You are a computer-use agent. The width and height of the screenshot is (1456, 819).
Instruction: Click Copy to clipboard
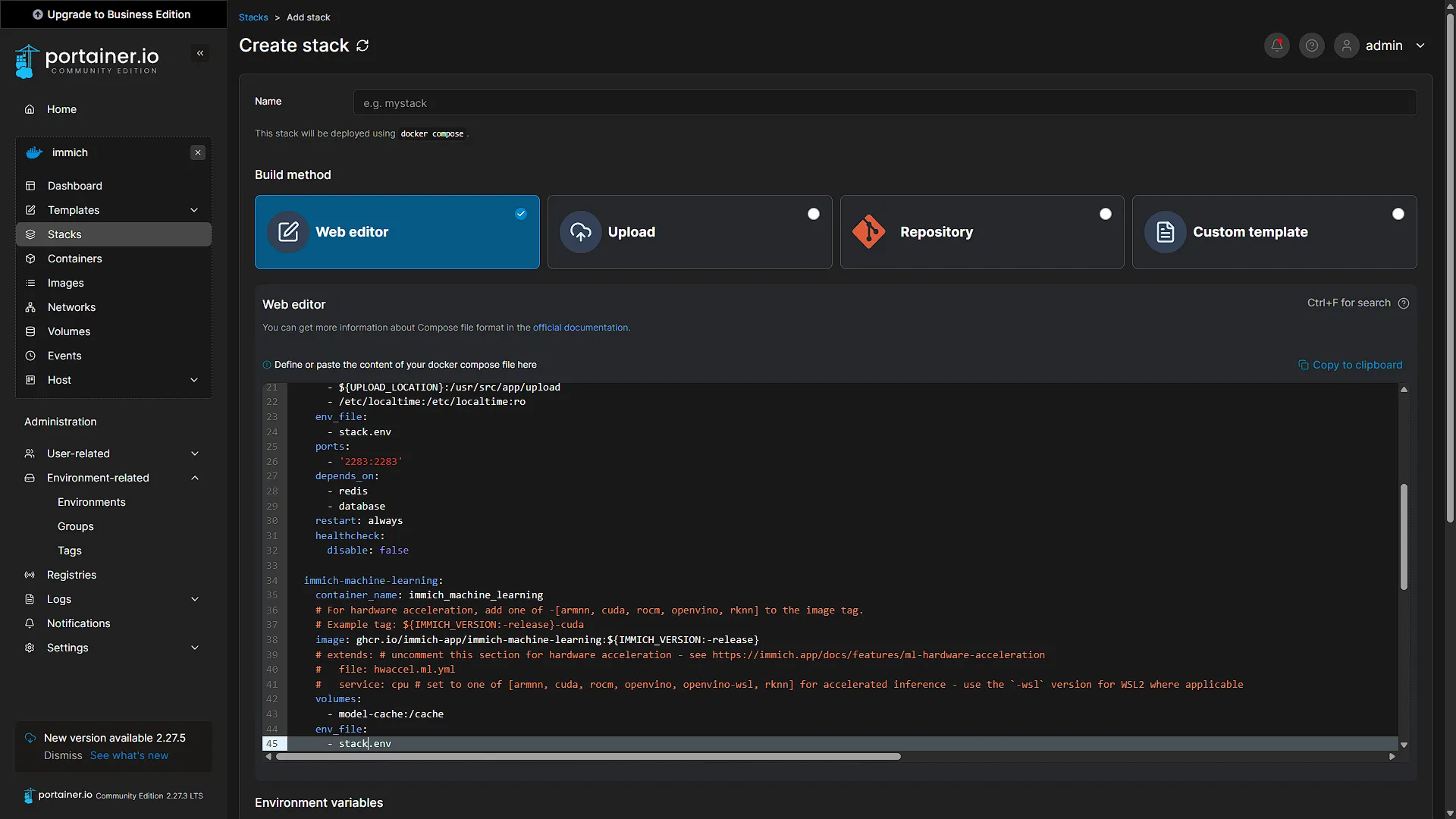[x=1351, y=365]
